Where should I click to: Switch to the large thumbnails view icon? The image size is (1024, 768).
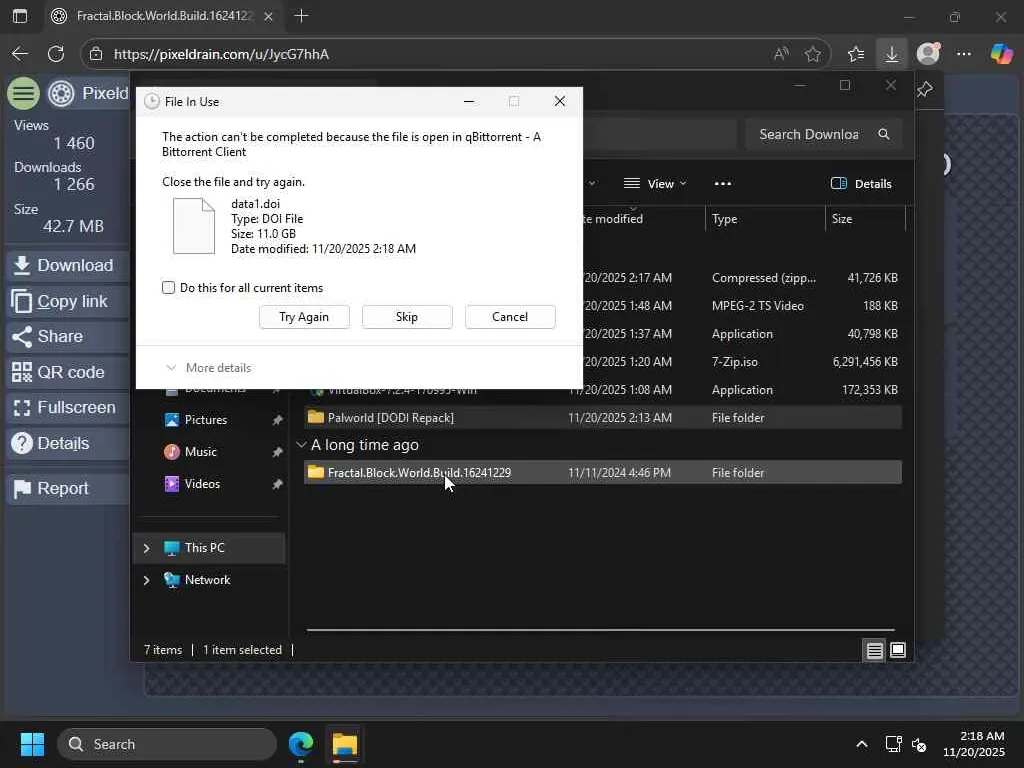898,650
